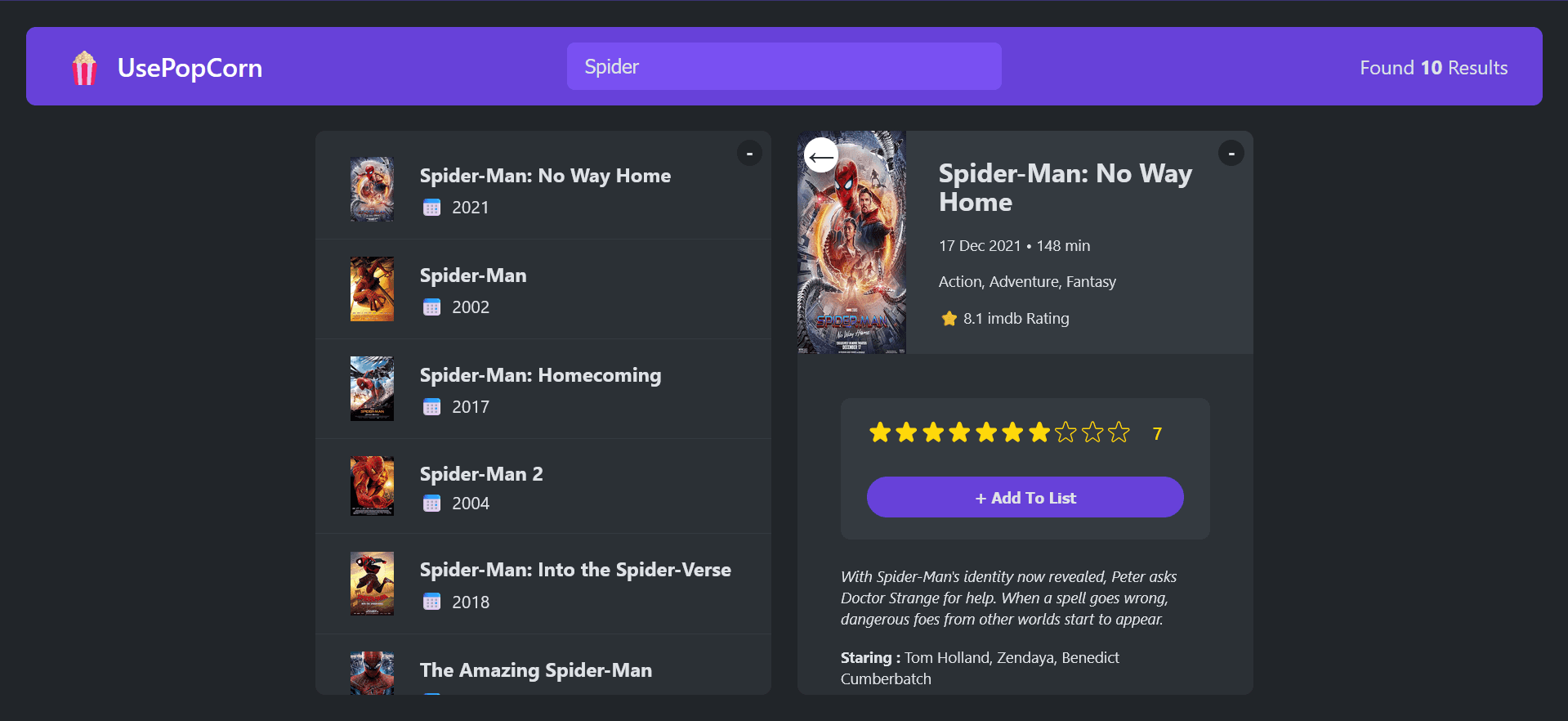Rate the movie with the first star
Image resolution: width=1568 pixels, height=721 pixels.
880,432
